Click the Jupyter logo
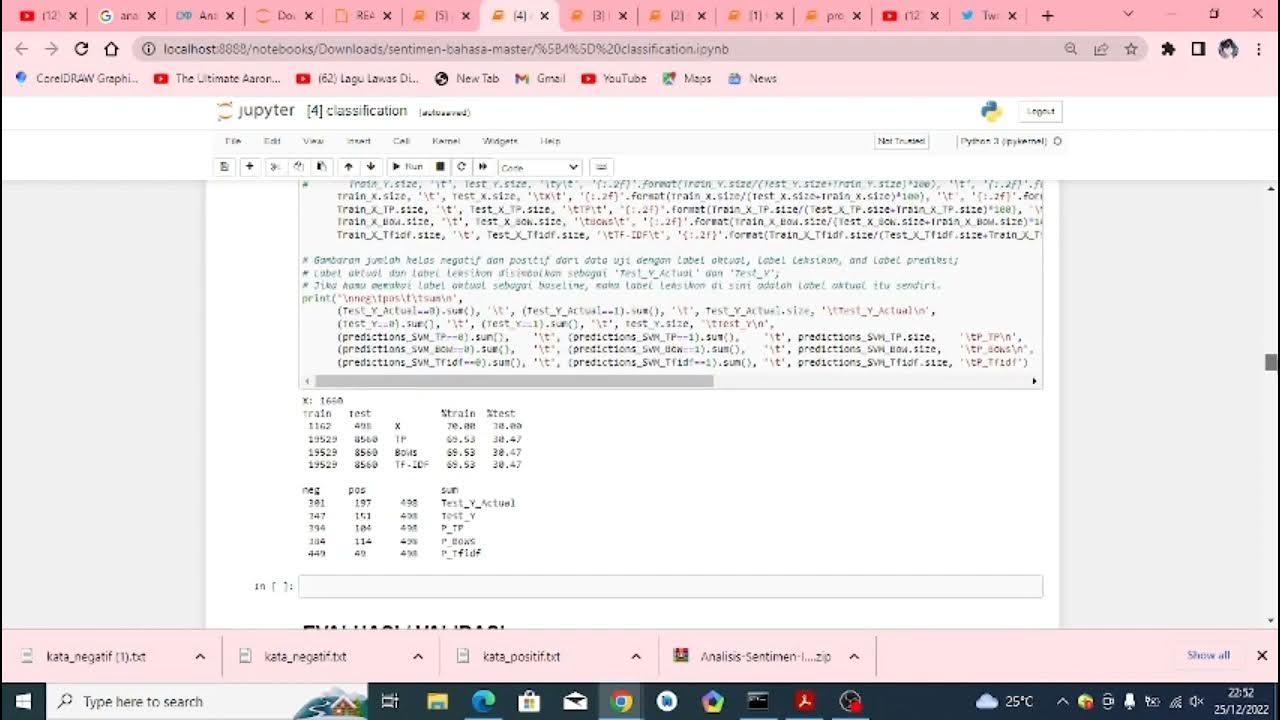This screenshot has height=720, width=1280. (255, 110)
